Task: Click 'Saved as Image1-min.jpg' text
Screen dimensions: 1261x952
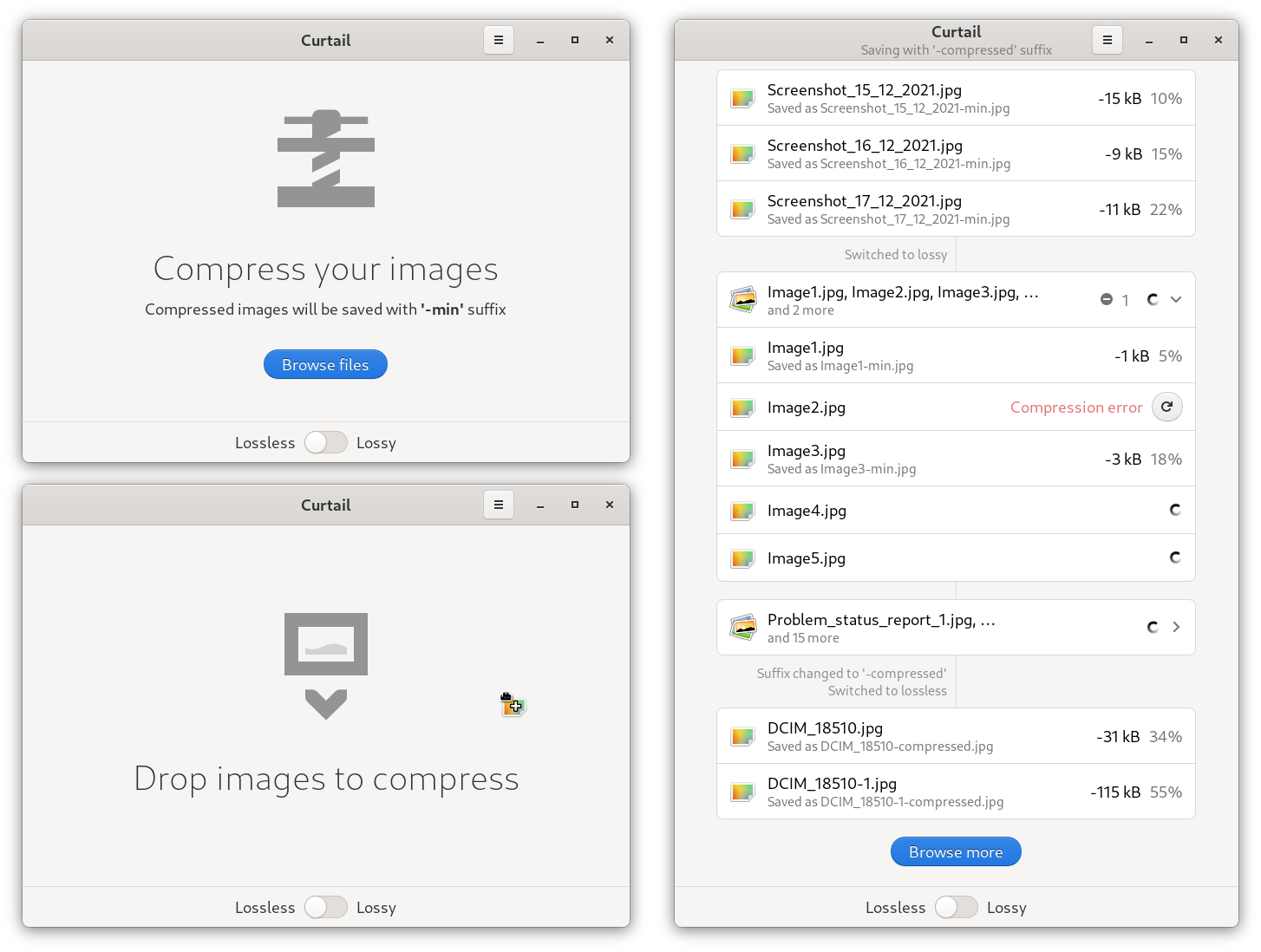Action: [840, 366]
